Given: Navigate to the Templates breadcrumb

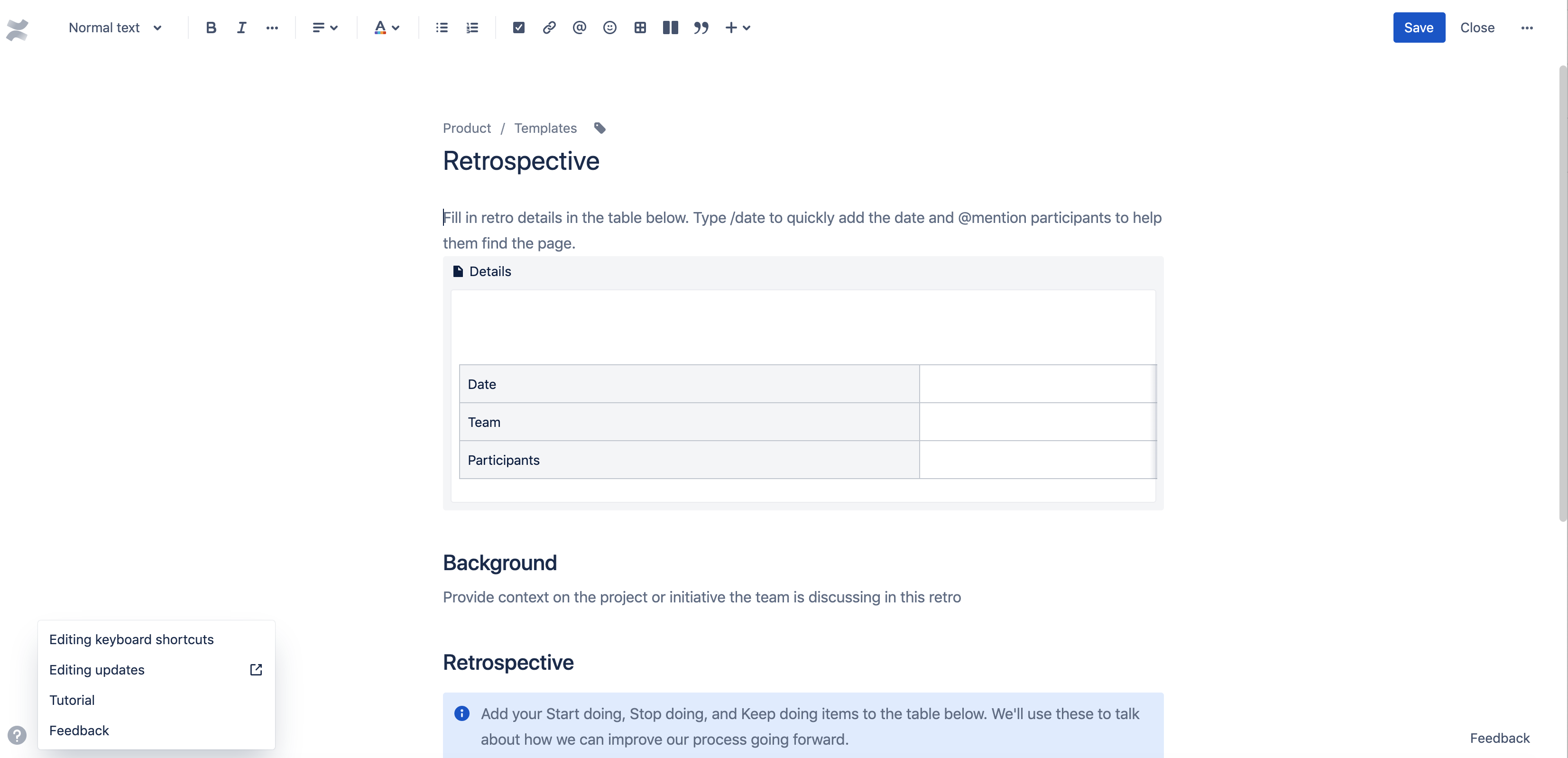Looking at the screenshot, I should point(545,128).
